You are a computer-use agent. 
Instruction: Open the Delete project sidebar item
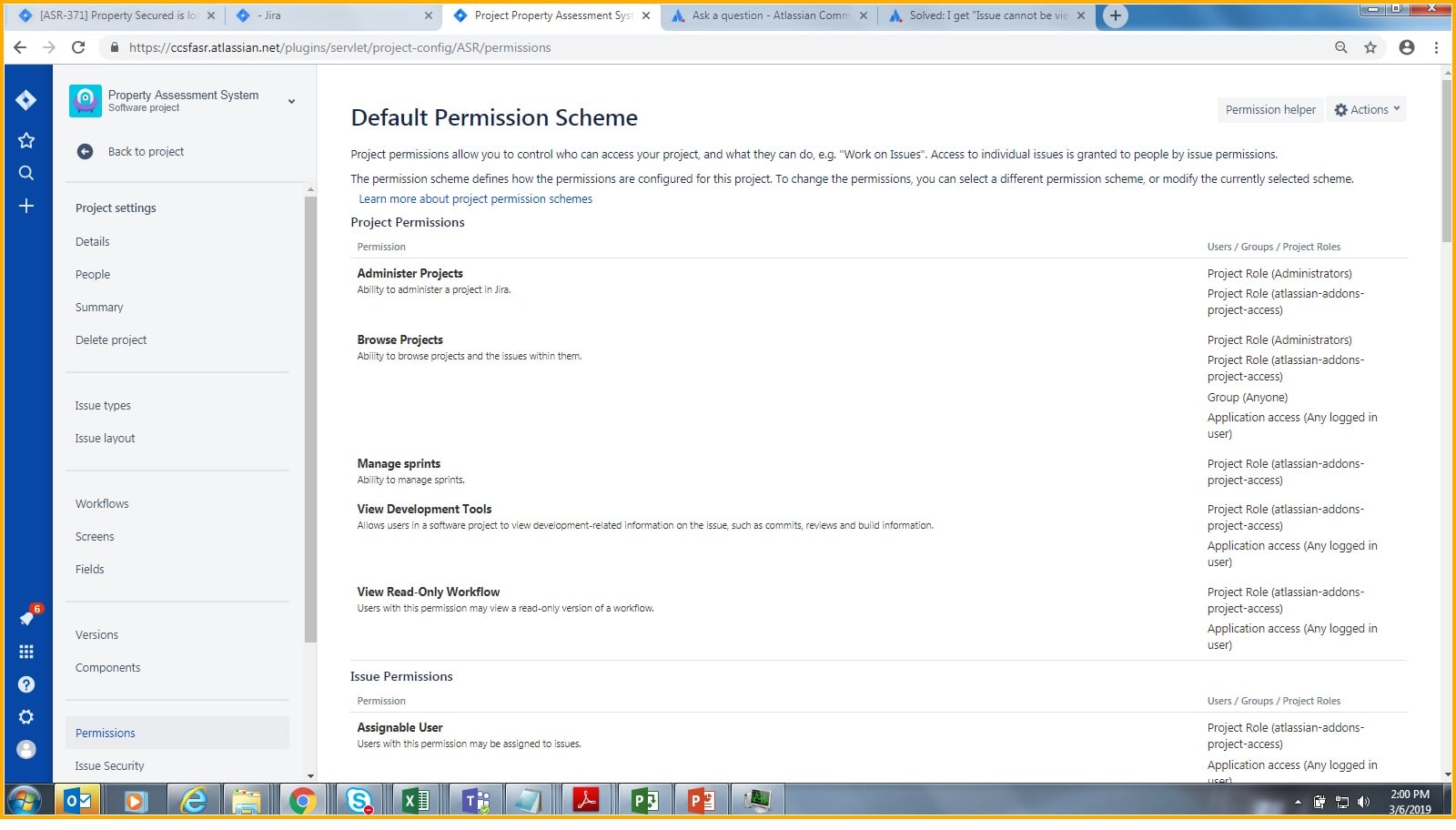click(111, 340)
